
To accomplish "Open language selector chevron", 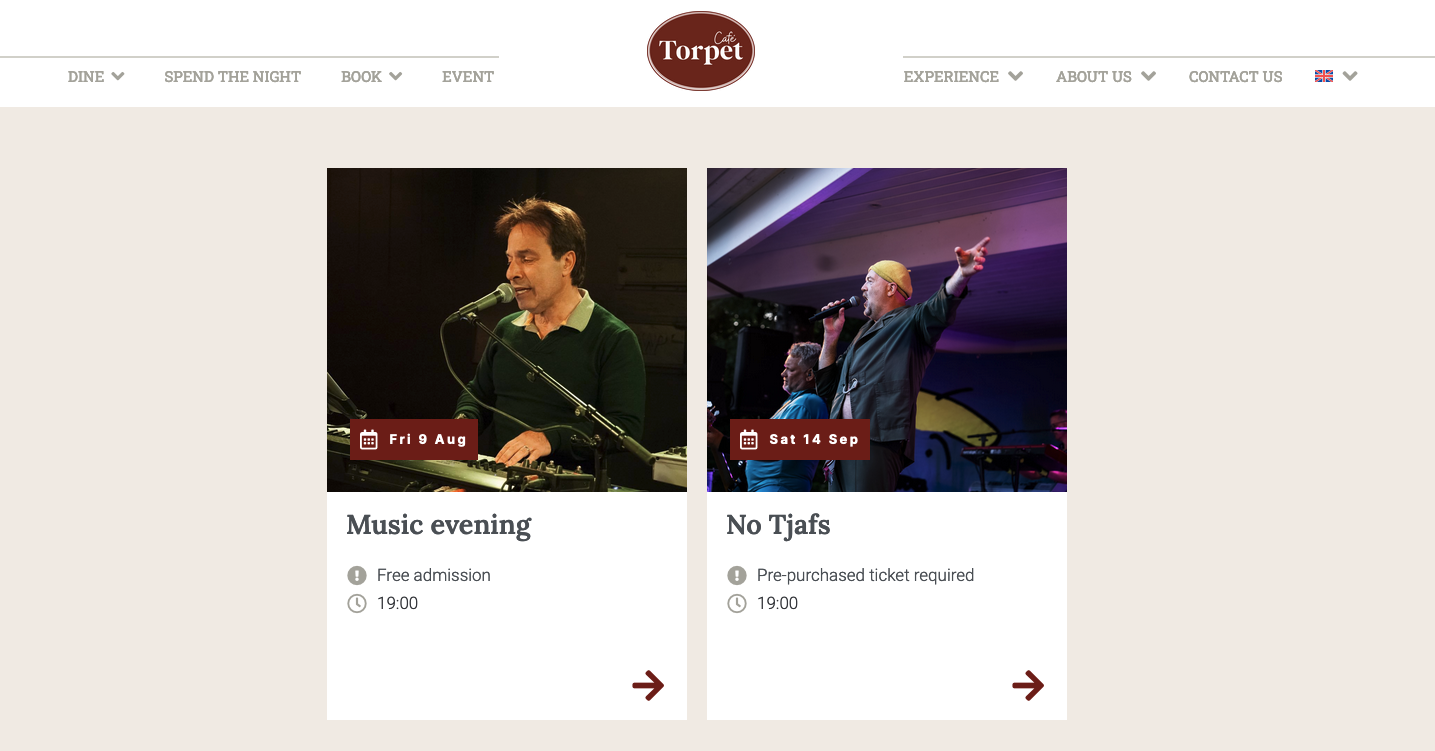I will pyautogui.click(x=1350, y=76).
